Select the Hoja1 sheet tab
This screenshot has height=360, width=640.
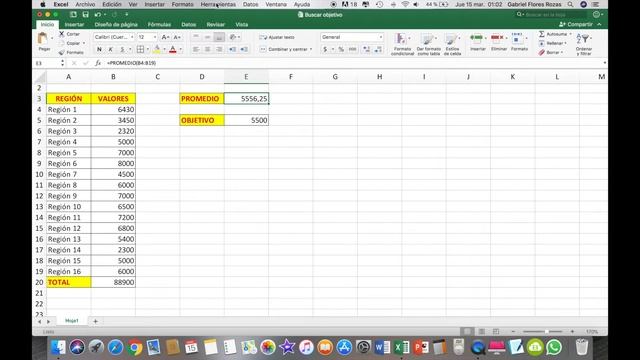[x=71, y=321]
